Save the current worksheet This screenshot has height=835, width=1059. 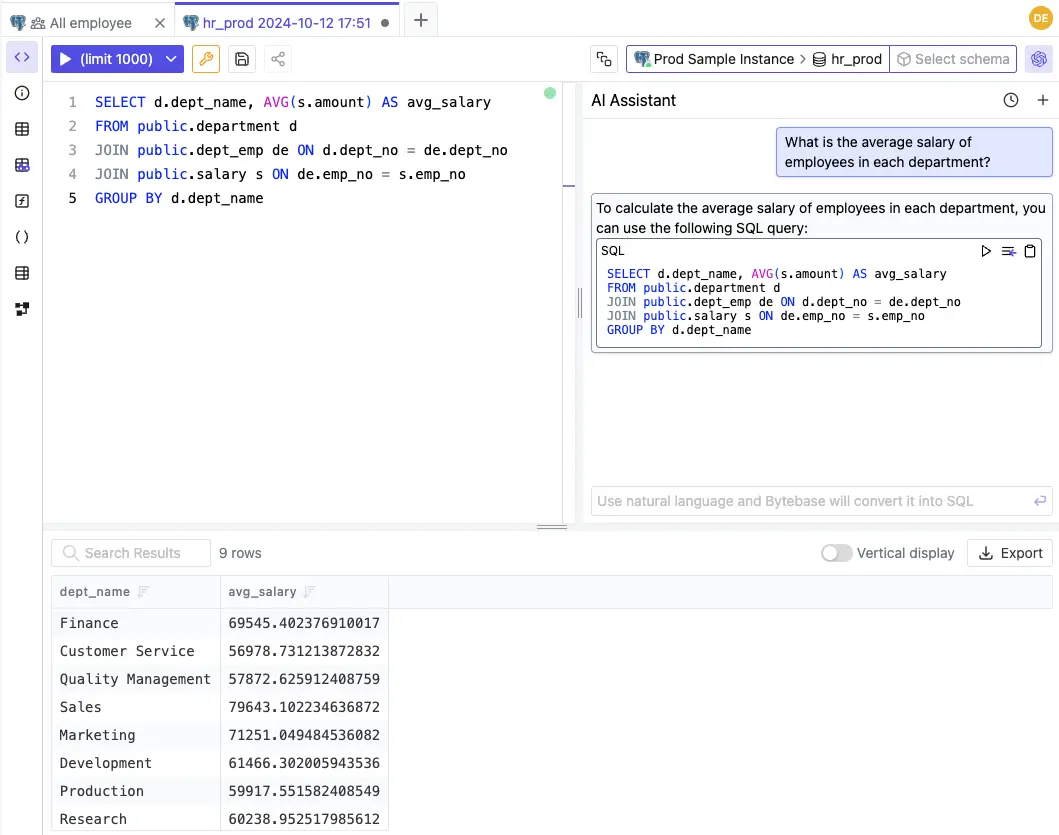241,59
